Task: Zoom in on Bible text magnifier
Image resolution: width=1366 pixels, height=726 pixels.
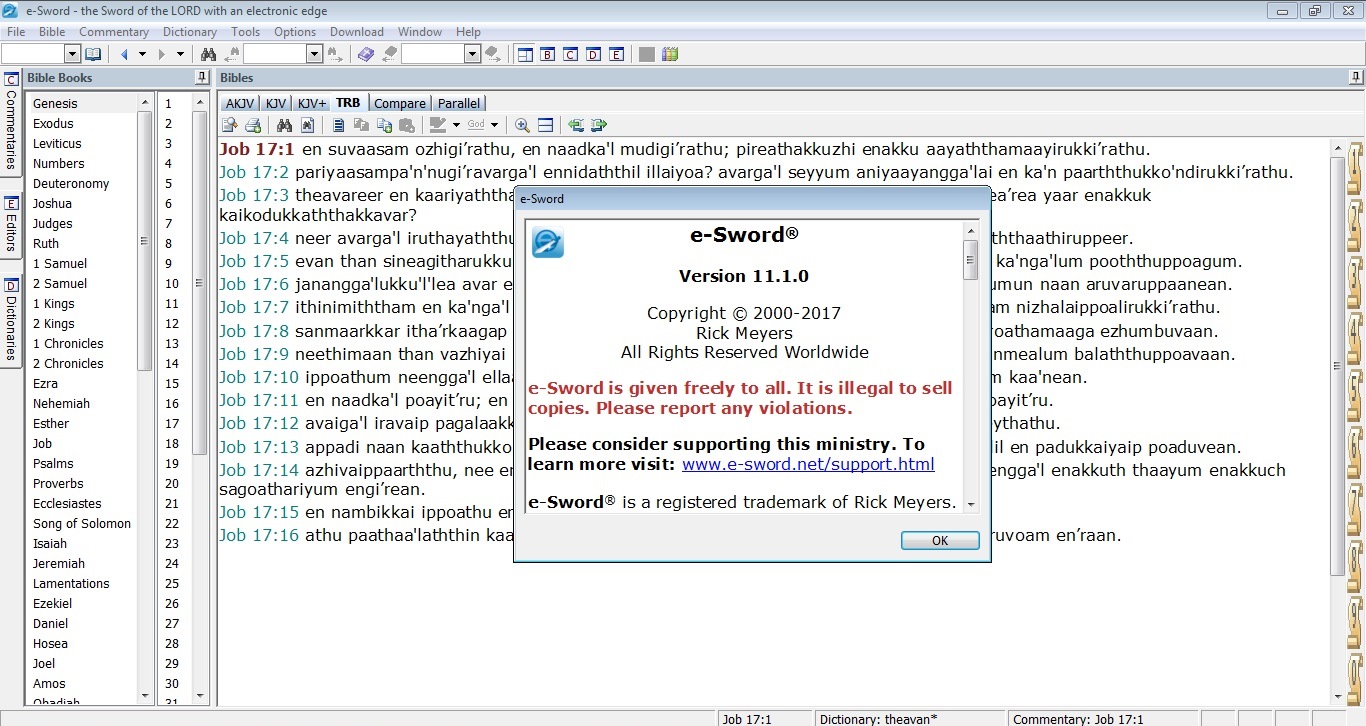Action: tap(522, 125)
